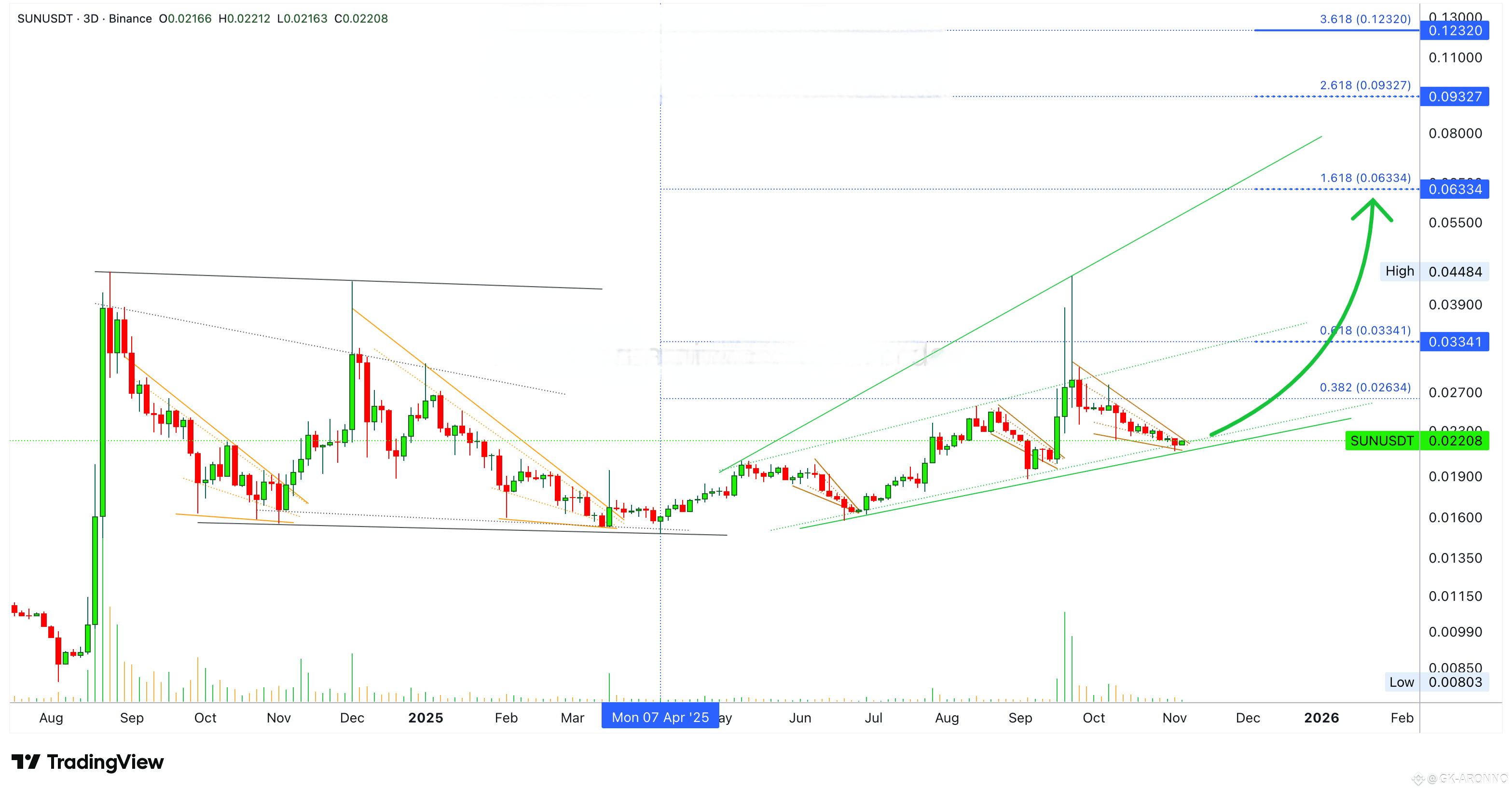The image size is (1512, 791).
Task: Click the watermark icon beside @GK-ARONNO
Action: (1418, 778)
